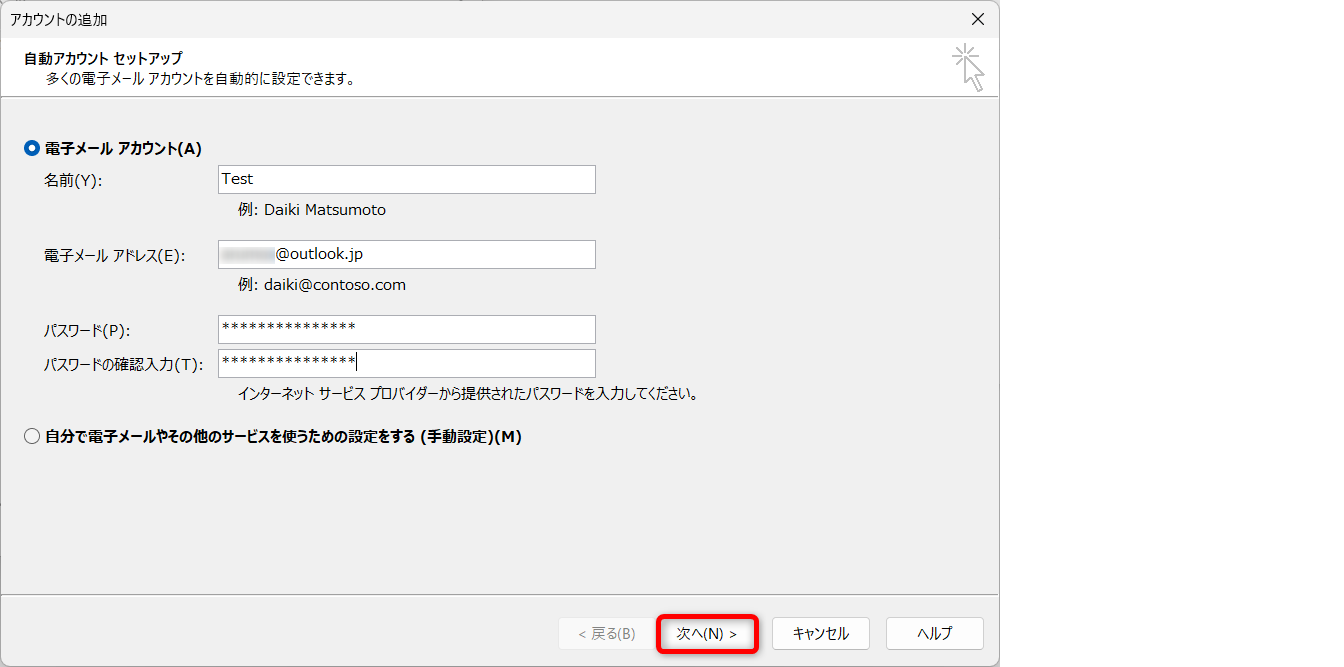The height and width of the screenshot is (667, 1344).
Task: Focus the email address field with @outlook.jp
Action: [406, 255]
